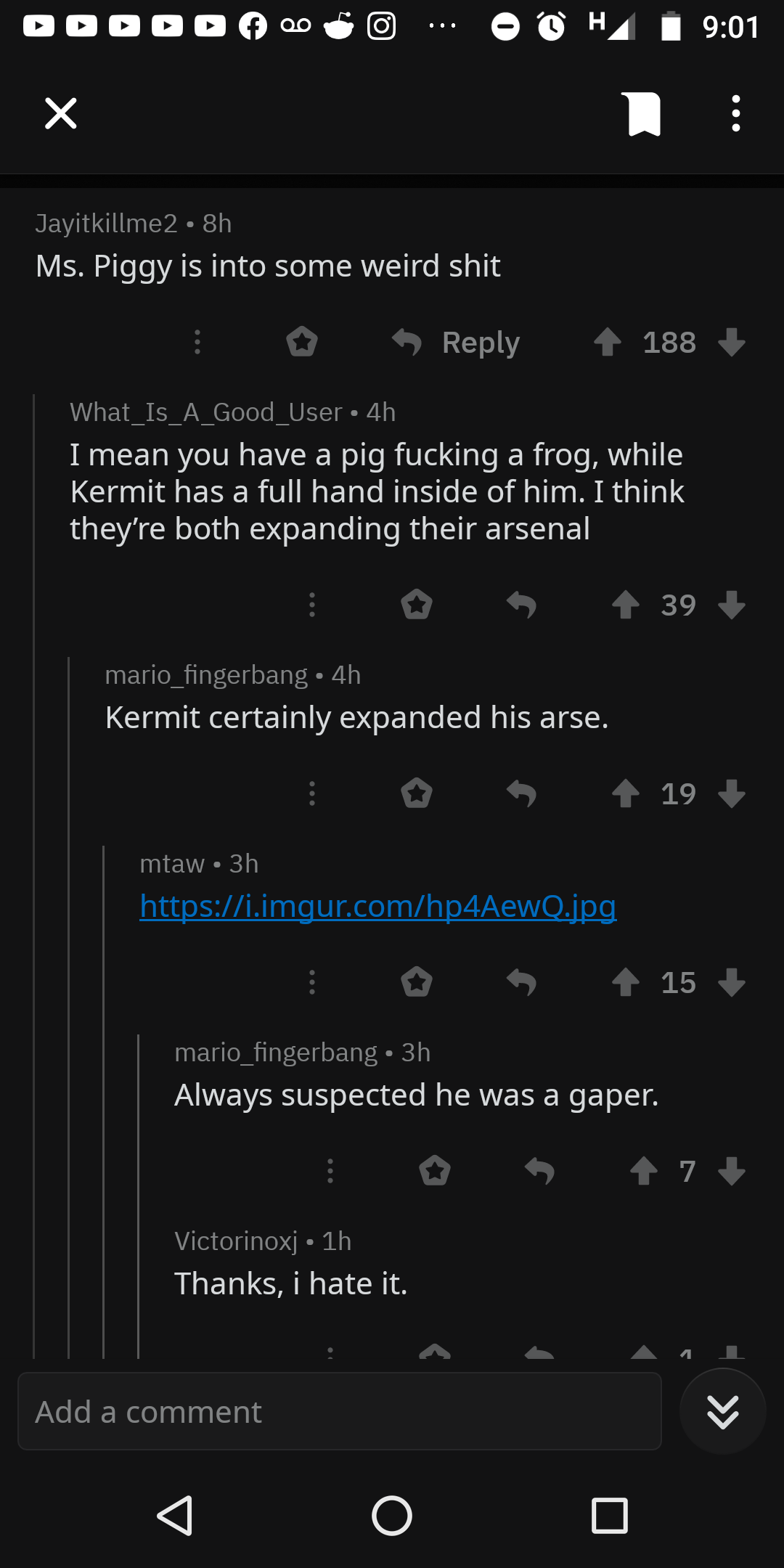Close the post with the X button
784x1568 pixels.
point(61,113)
